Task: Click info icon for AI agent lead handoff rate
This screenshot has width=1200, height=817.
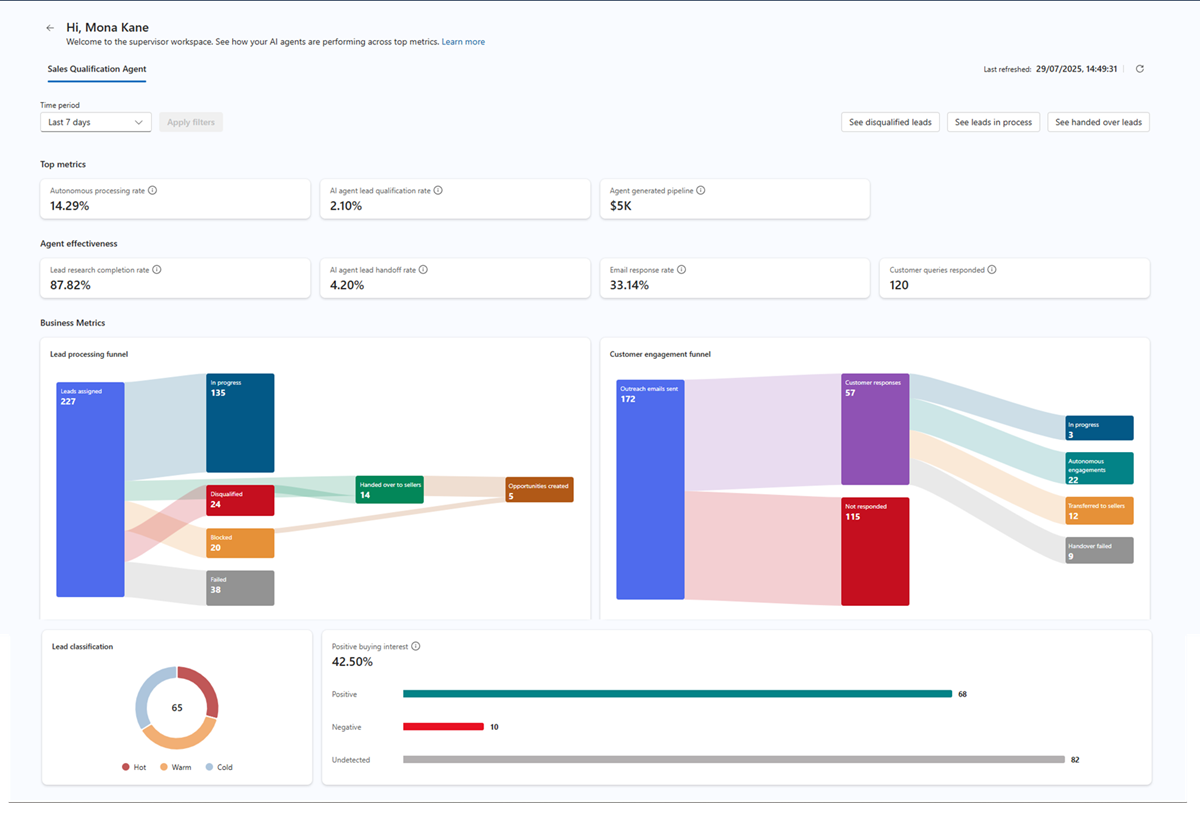Action: 424,270
